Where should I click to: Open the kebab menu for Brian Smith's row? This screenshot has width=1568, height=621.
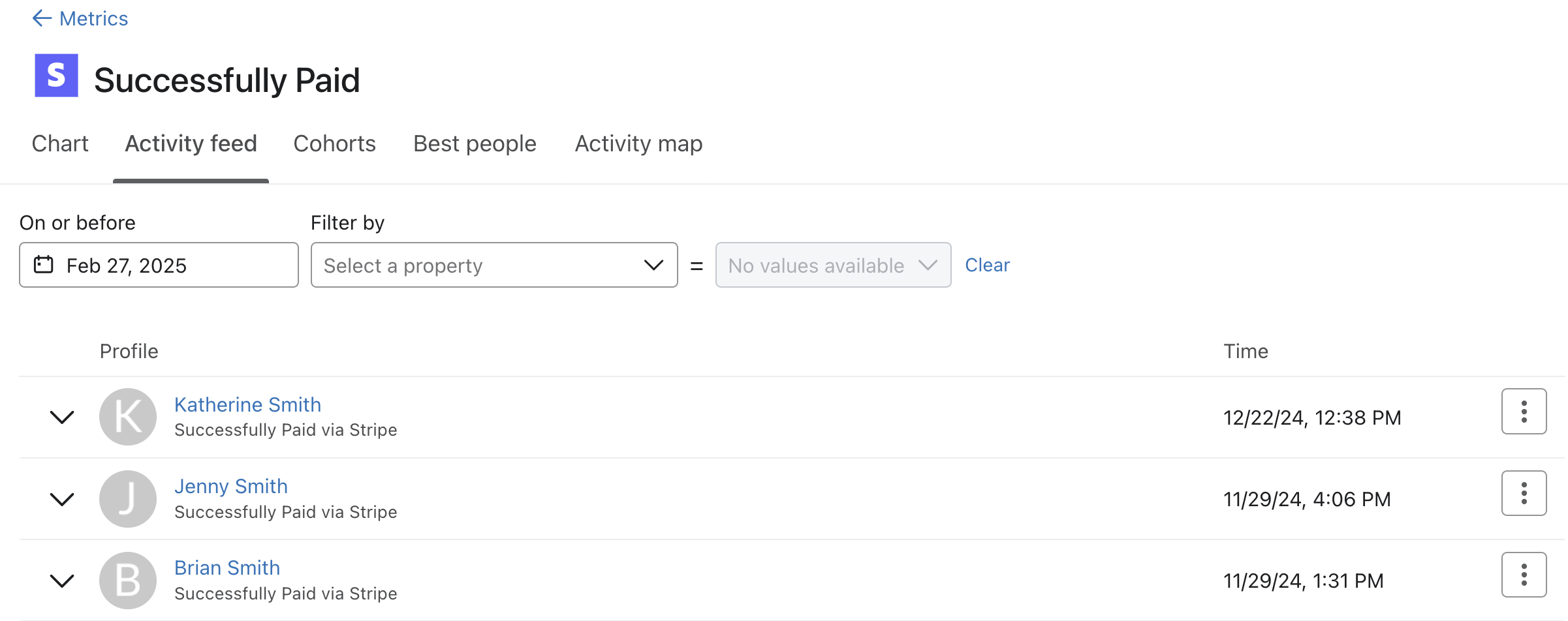(x=1524, y=575)
